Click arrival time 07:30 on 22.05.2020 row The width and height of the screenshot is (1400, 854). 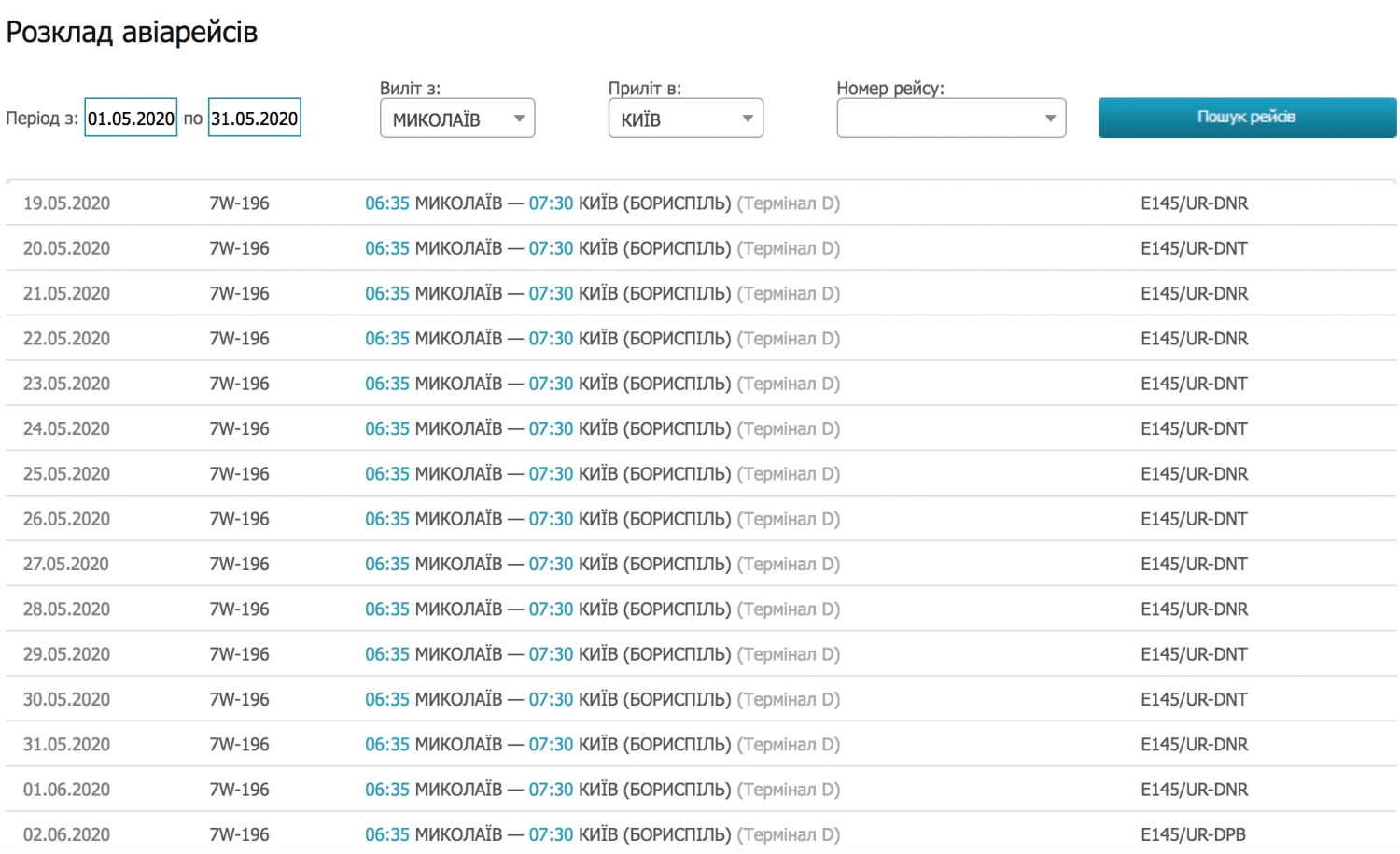tap(551, 339)
